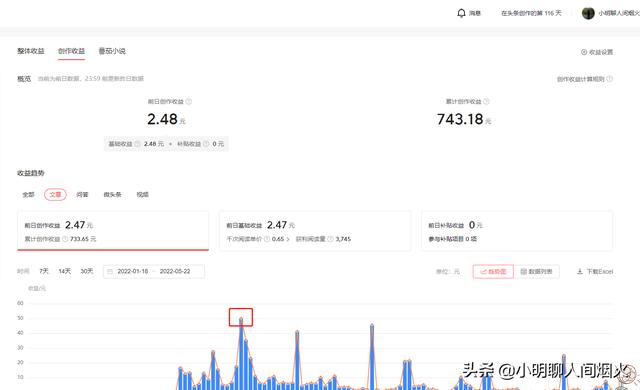640x390 pixels.
Task: Click info icon beside 千次阅读单价
Action: pyautogui.click(x=267, y=239)
